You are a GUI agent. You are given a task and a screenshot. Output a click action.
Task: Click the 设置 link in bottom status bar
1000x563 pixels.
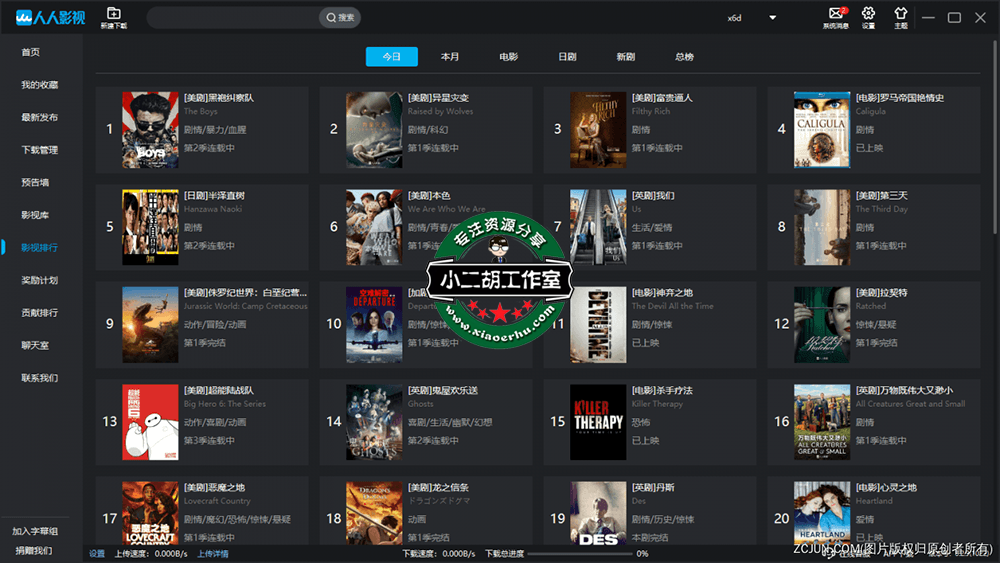tap(97, 553)
